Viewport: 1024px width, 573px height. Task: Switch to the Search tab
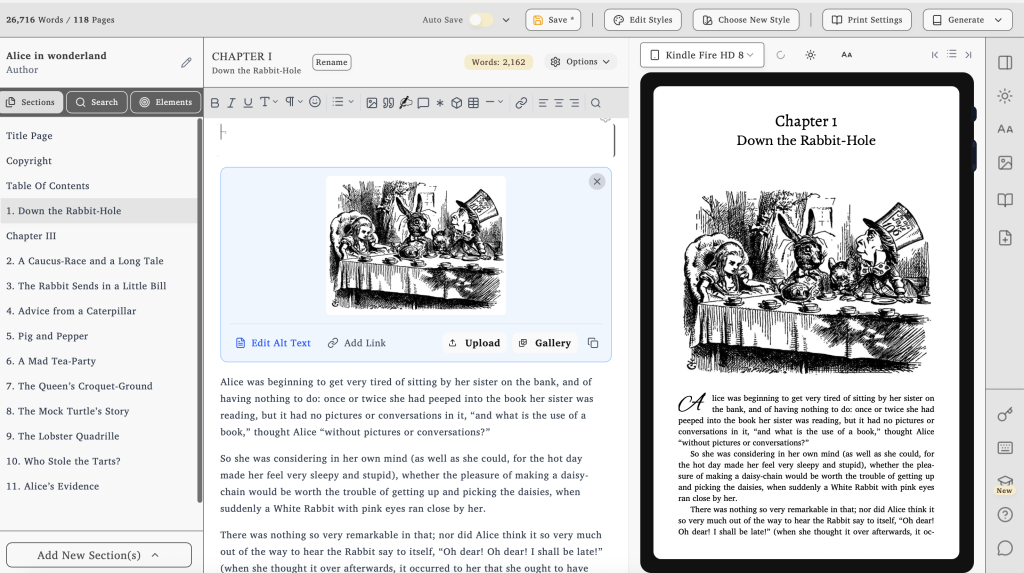coord(97,102)
